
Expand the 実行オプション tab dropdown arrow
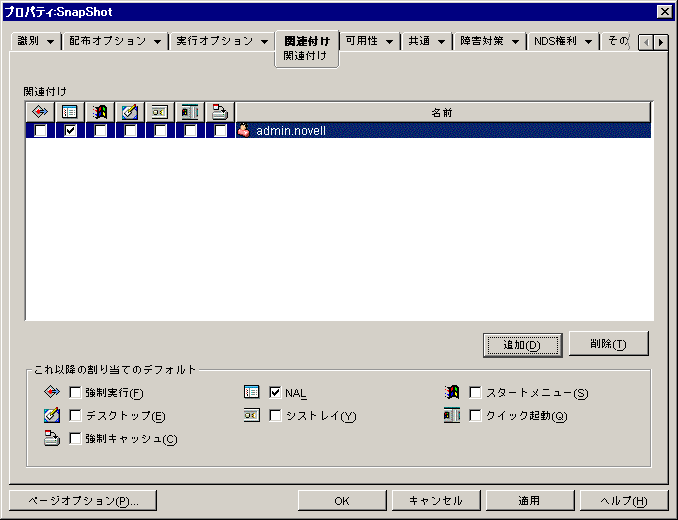point(264,42)
